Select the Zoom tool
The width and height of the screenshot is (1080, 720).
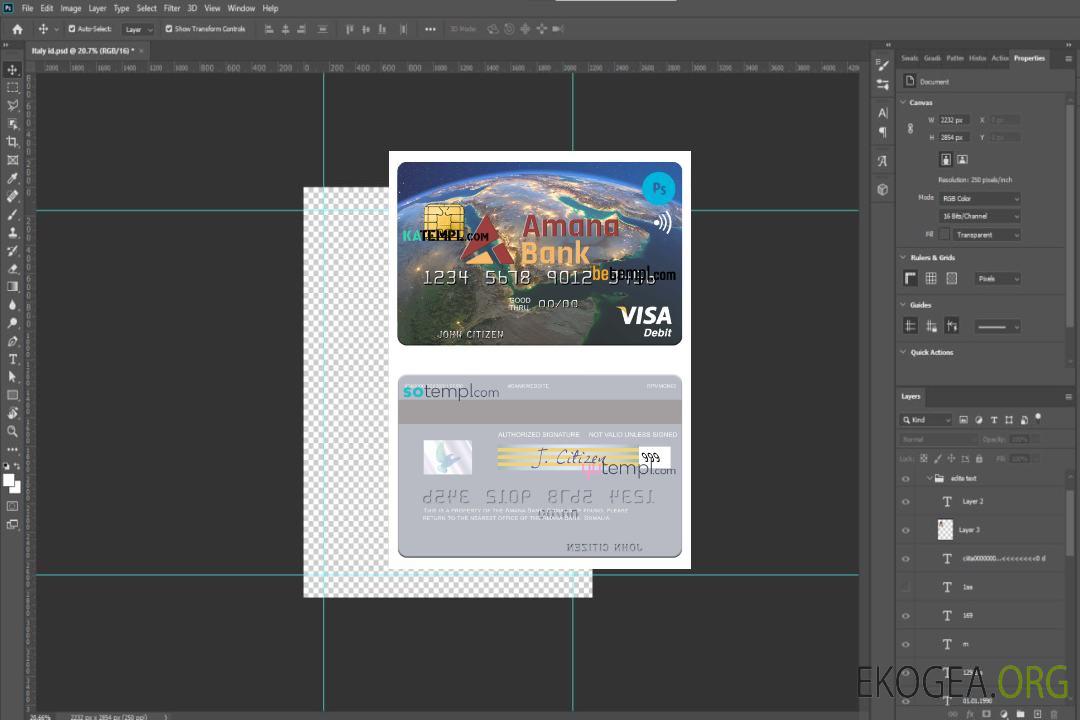tap(12, 431)
